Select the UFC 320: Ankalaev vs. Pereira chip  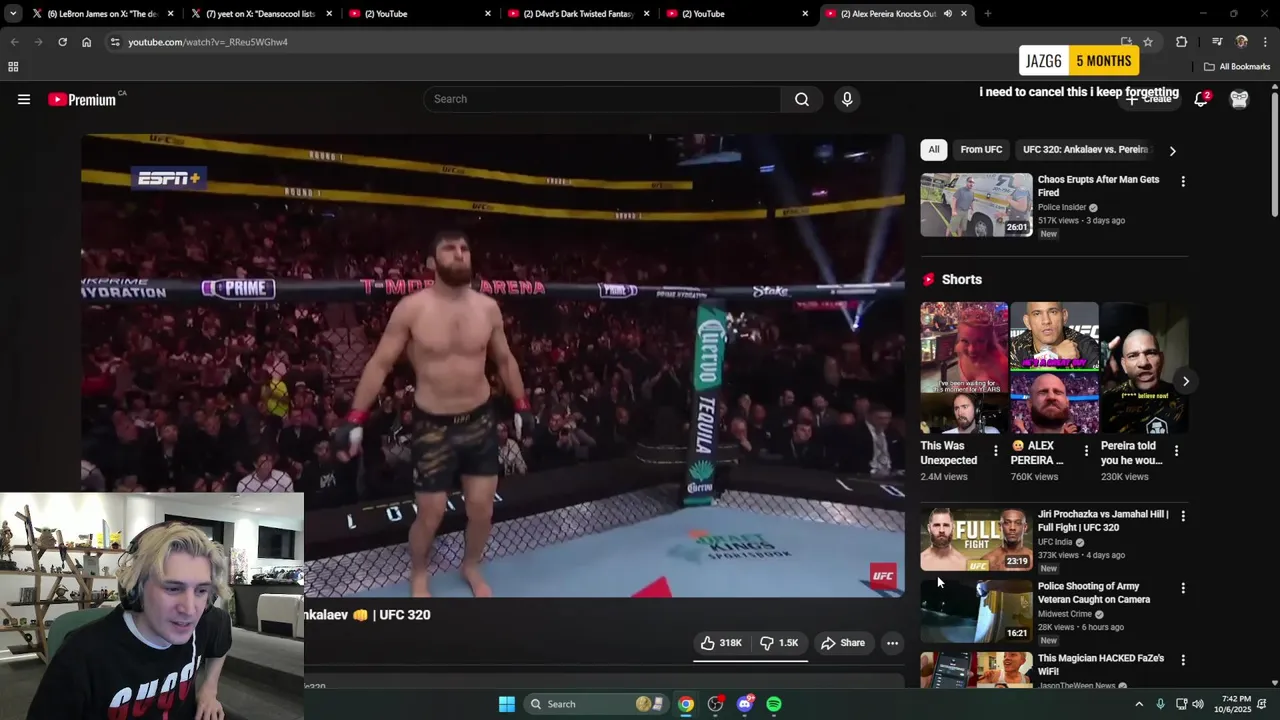[x=1085, y=150]
